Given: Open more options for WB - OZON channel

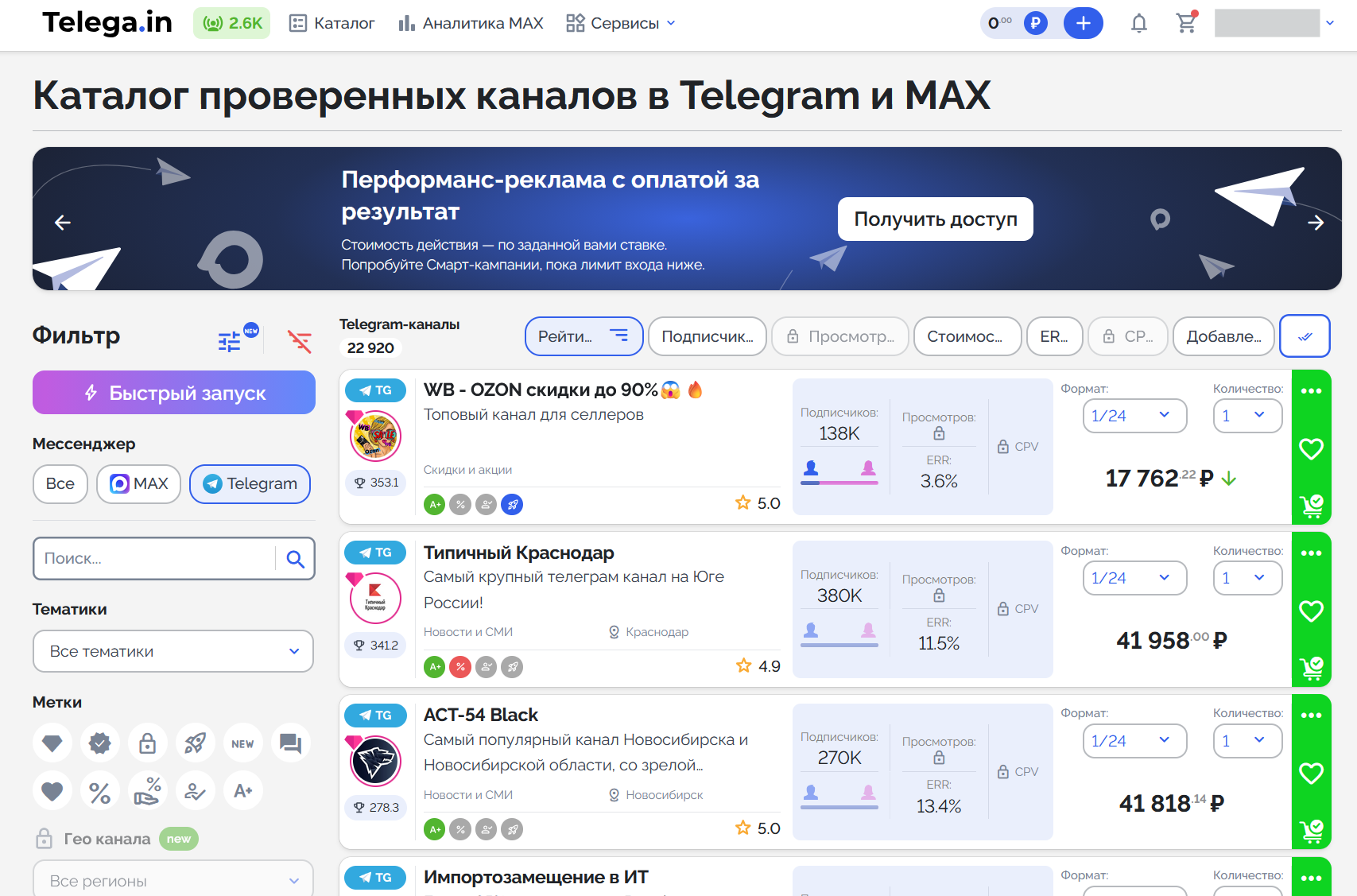Looking at the screenshot, I should pyautogui.click(x=1311, y=390).
